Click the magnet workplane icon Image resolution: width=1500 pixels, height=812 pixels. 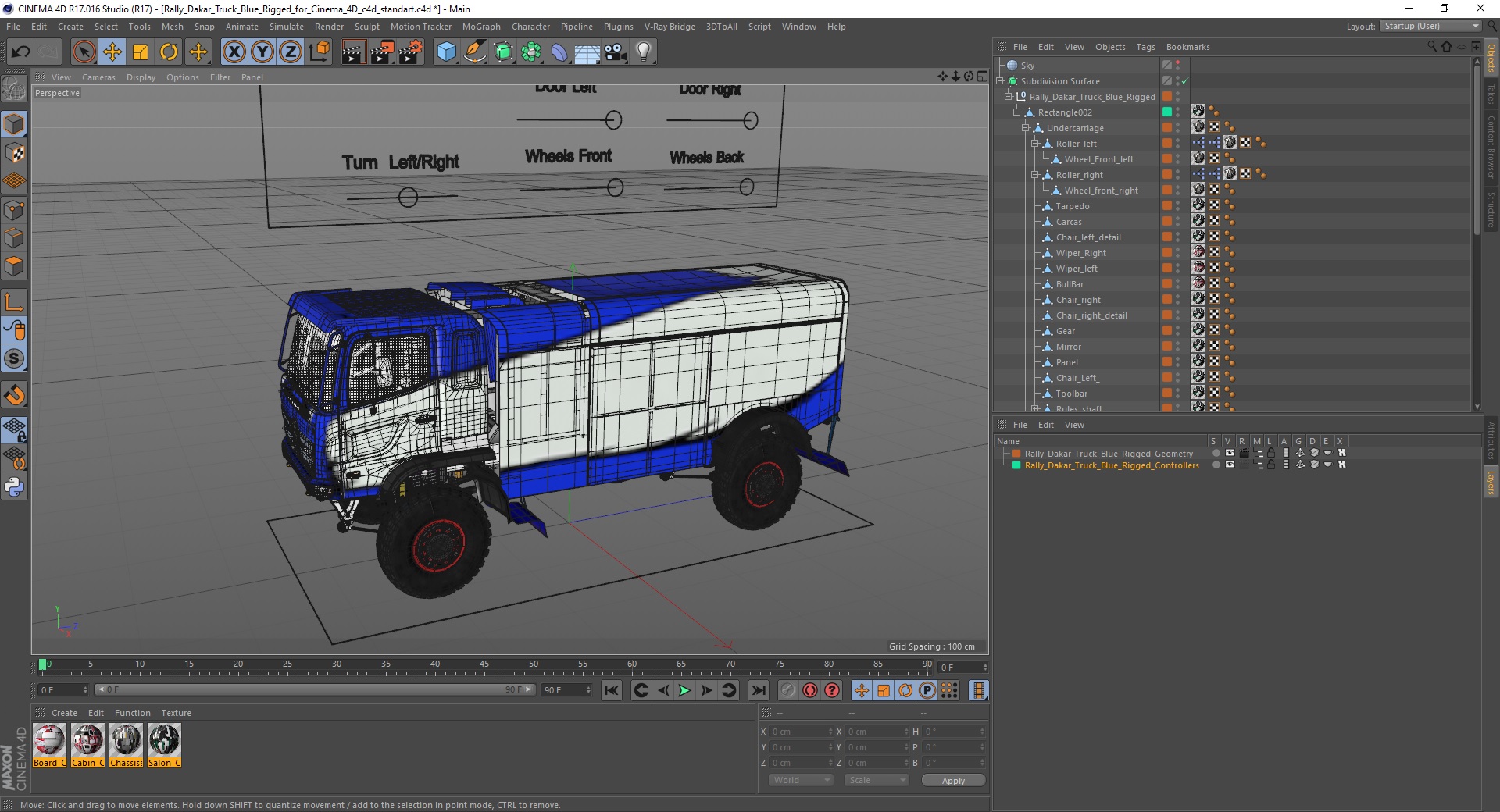pyautogui.click(x=14, y=395)
